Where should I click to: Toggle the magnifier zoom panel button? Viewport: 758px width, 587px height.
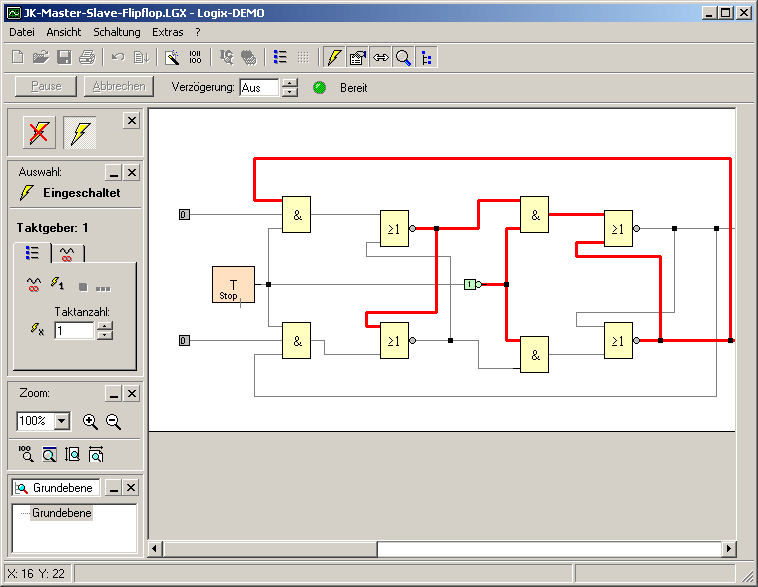[x=403, y=58]
